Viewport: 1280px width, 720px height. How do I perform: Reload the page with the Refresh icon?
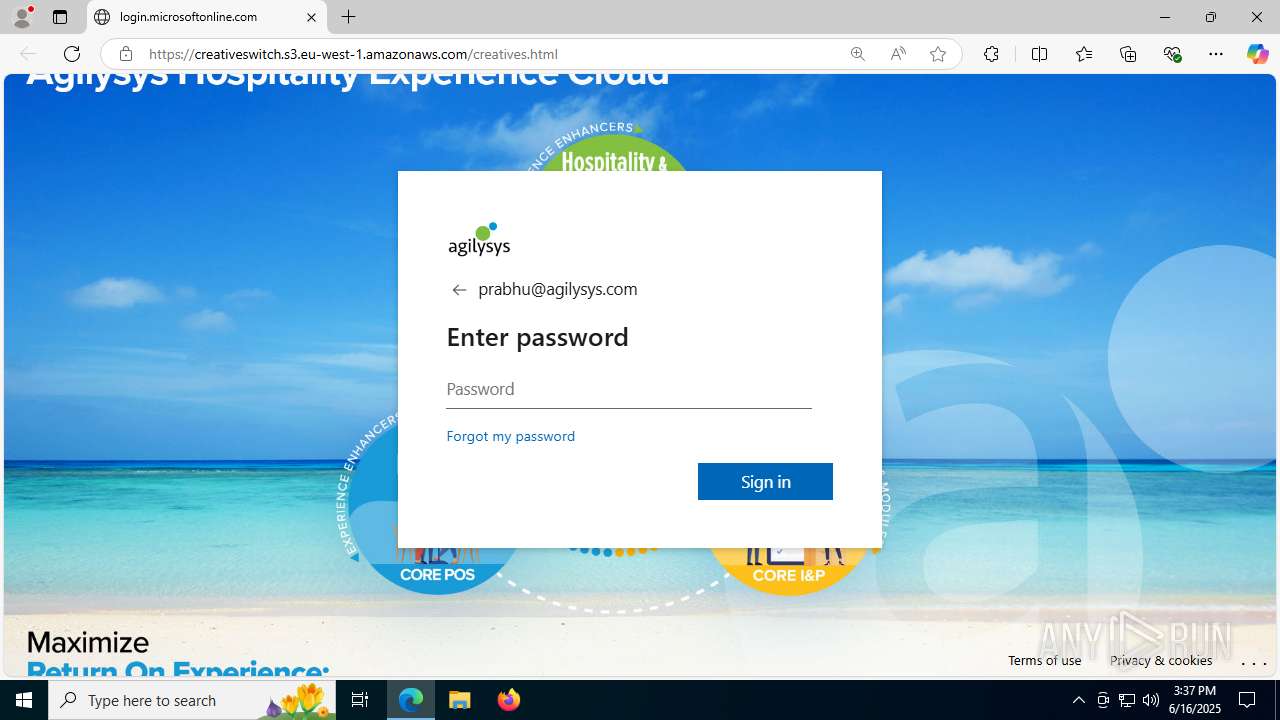[72, 54]
